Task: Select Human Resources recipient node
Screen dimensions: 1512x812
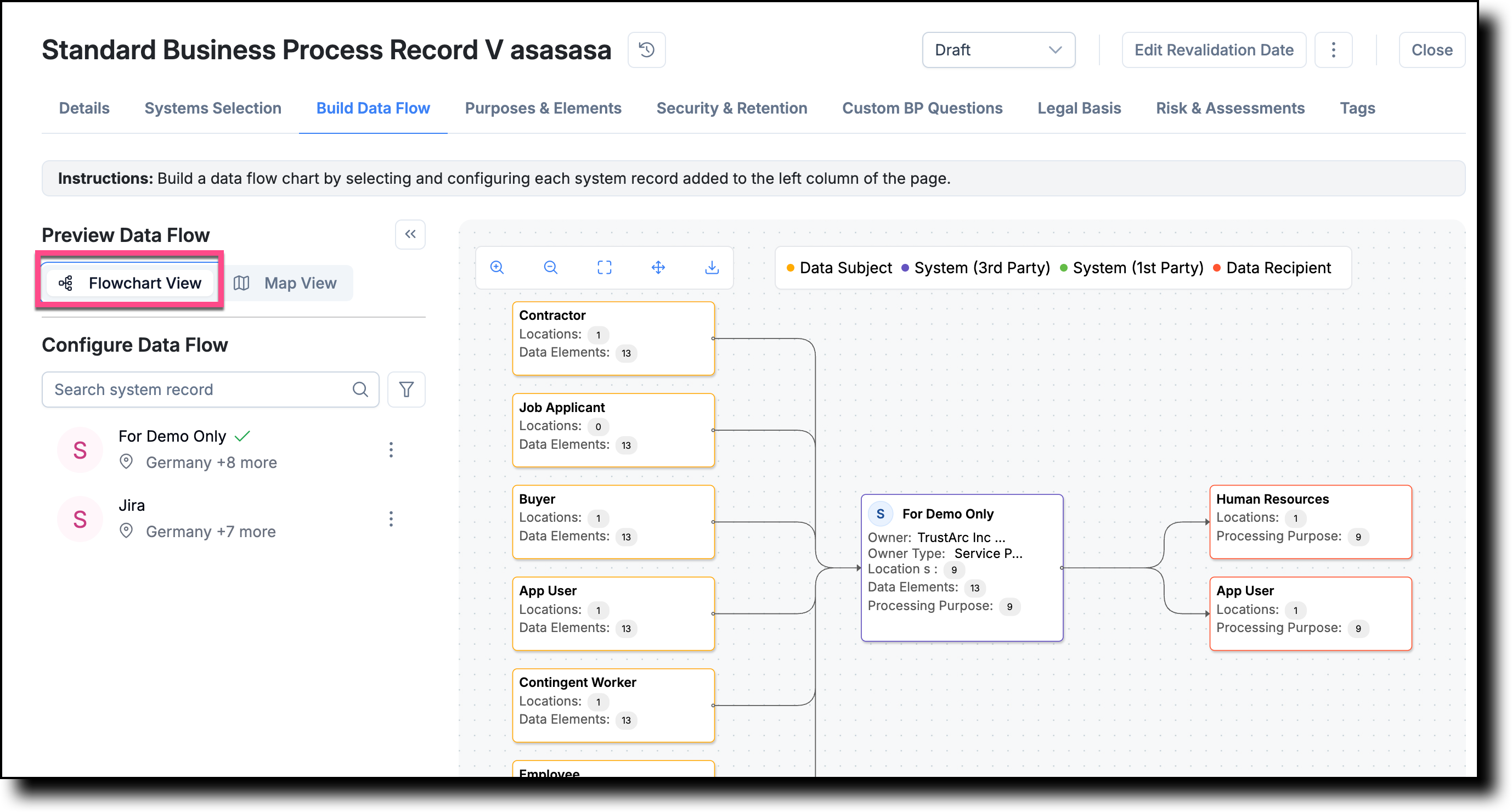Action: [1310, 521]
